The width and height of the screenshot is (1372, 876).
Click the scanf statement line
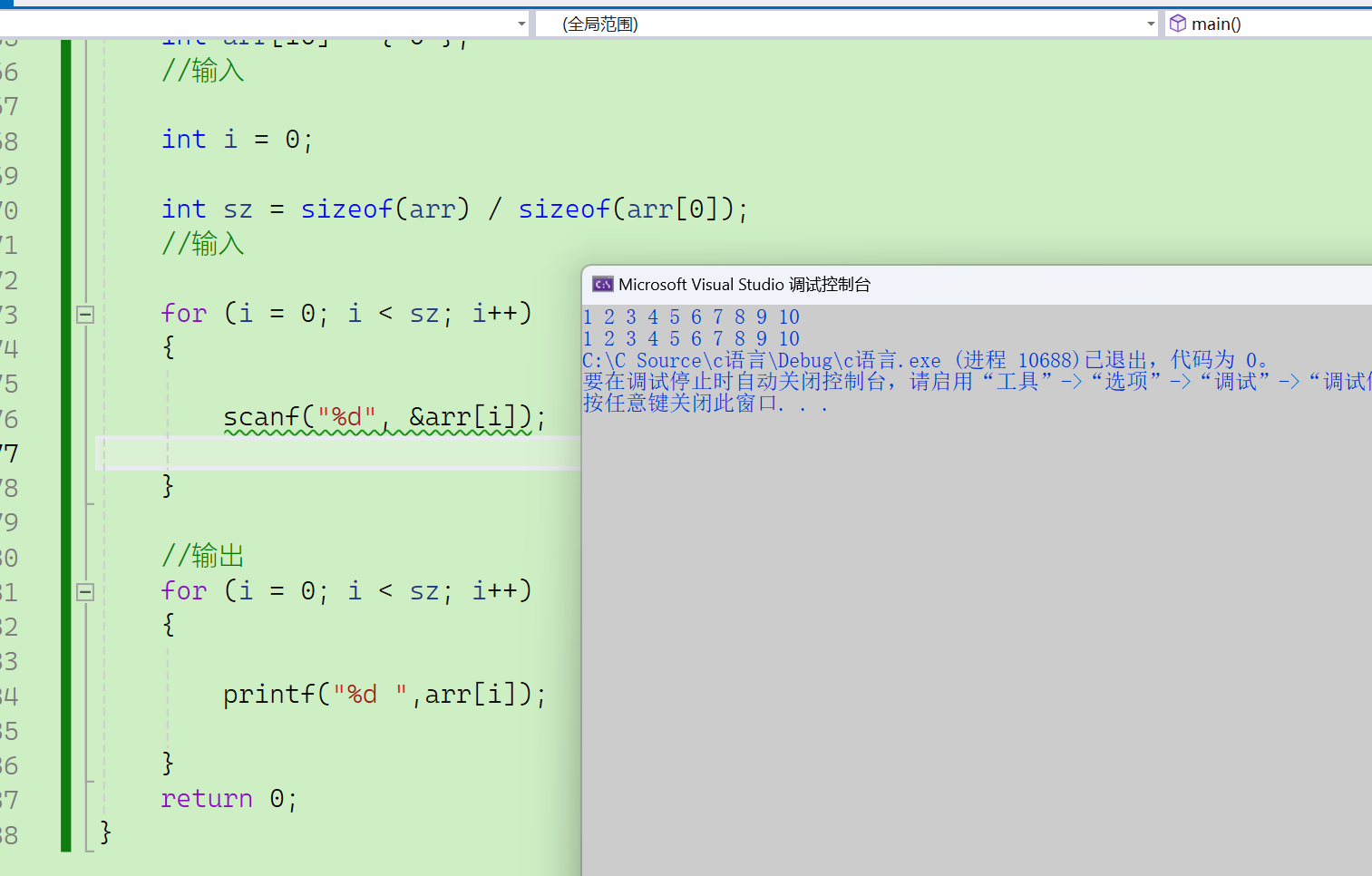[384, 417]
